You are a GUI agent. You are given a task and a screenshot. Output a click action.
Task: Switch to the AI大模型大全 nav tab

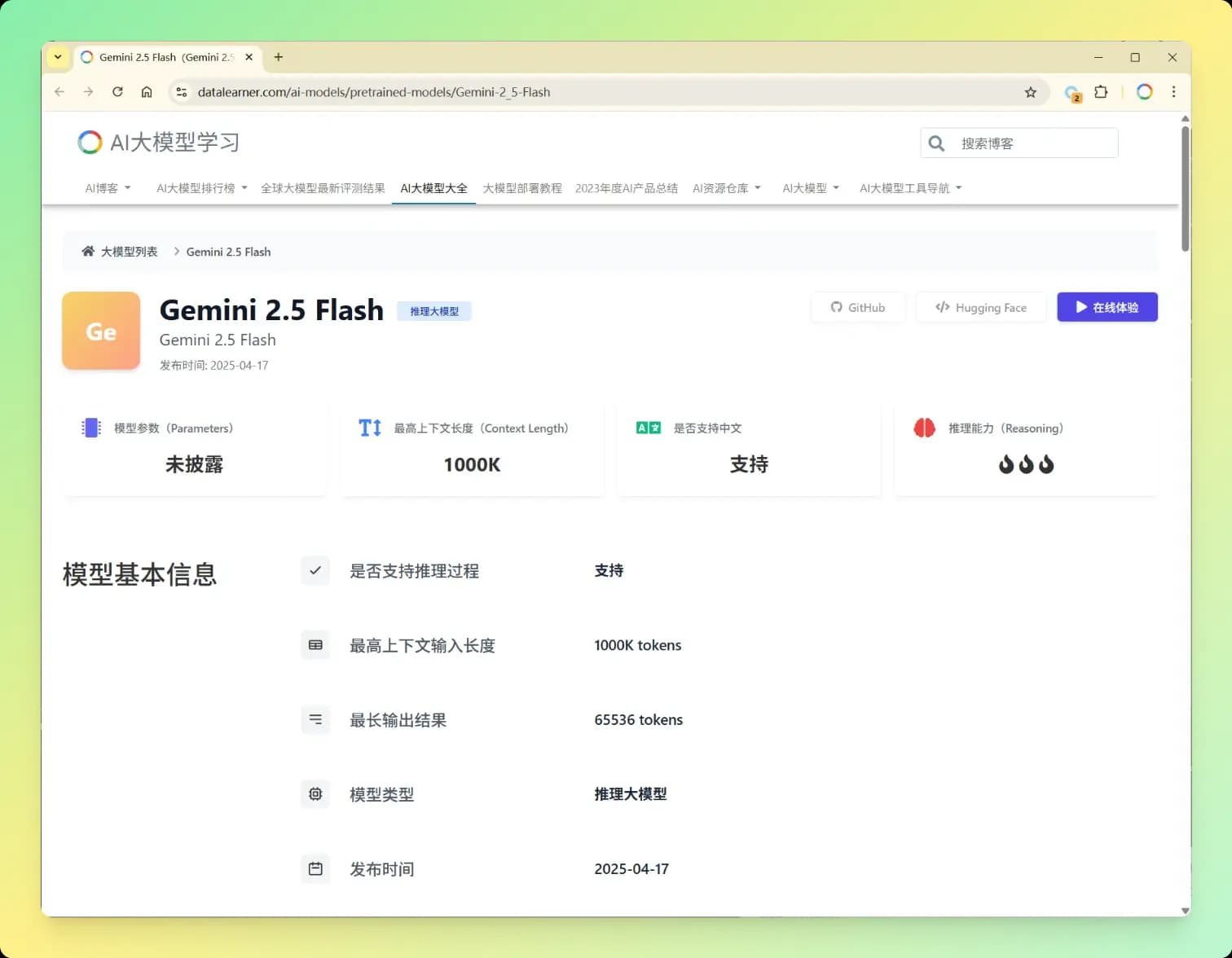pyautogui.click(x=433, y=187)
